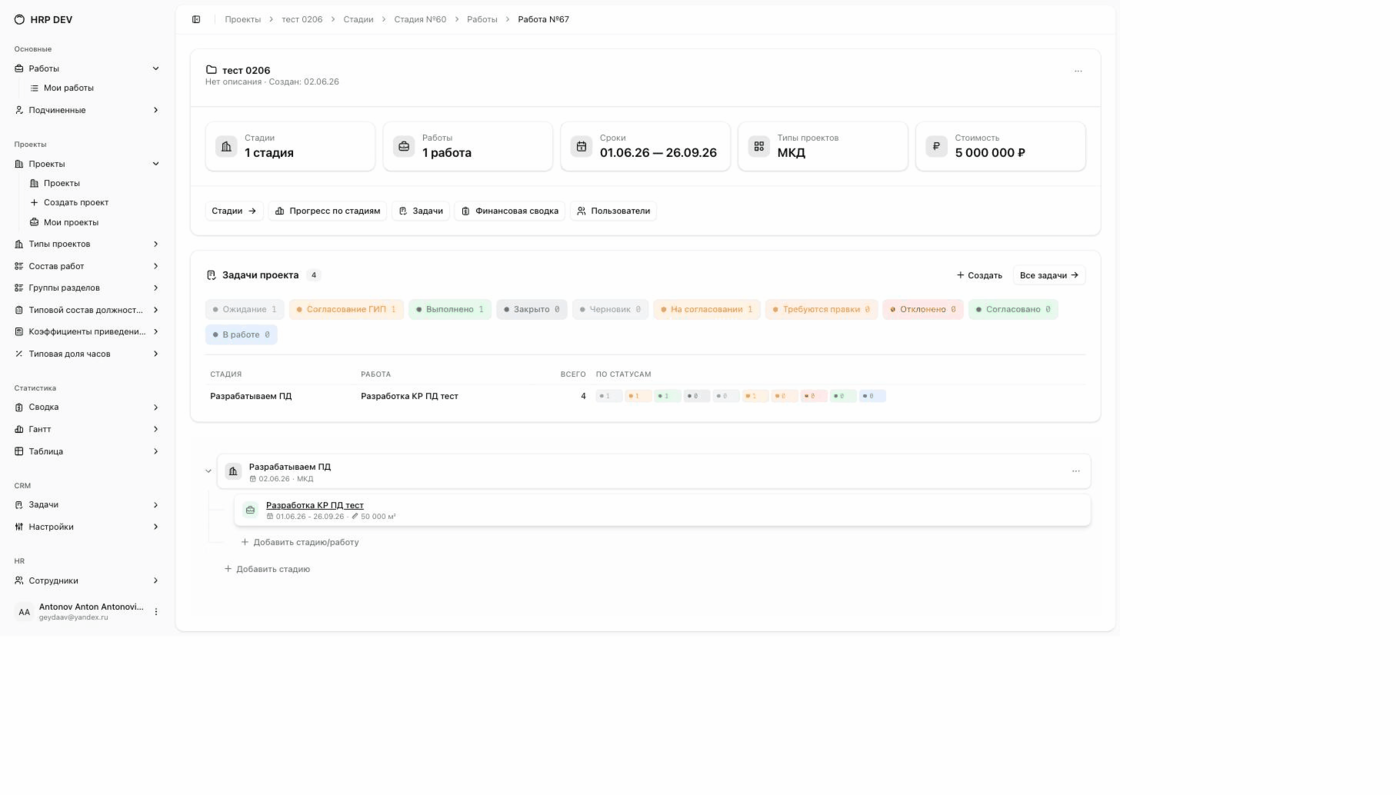Open Финансовая сводка

coord(509,211)
